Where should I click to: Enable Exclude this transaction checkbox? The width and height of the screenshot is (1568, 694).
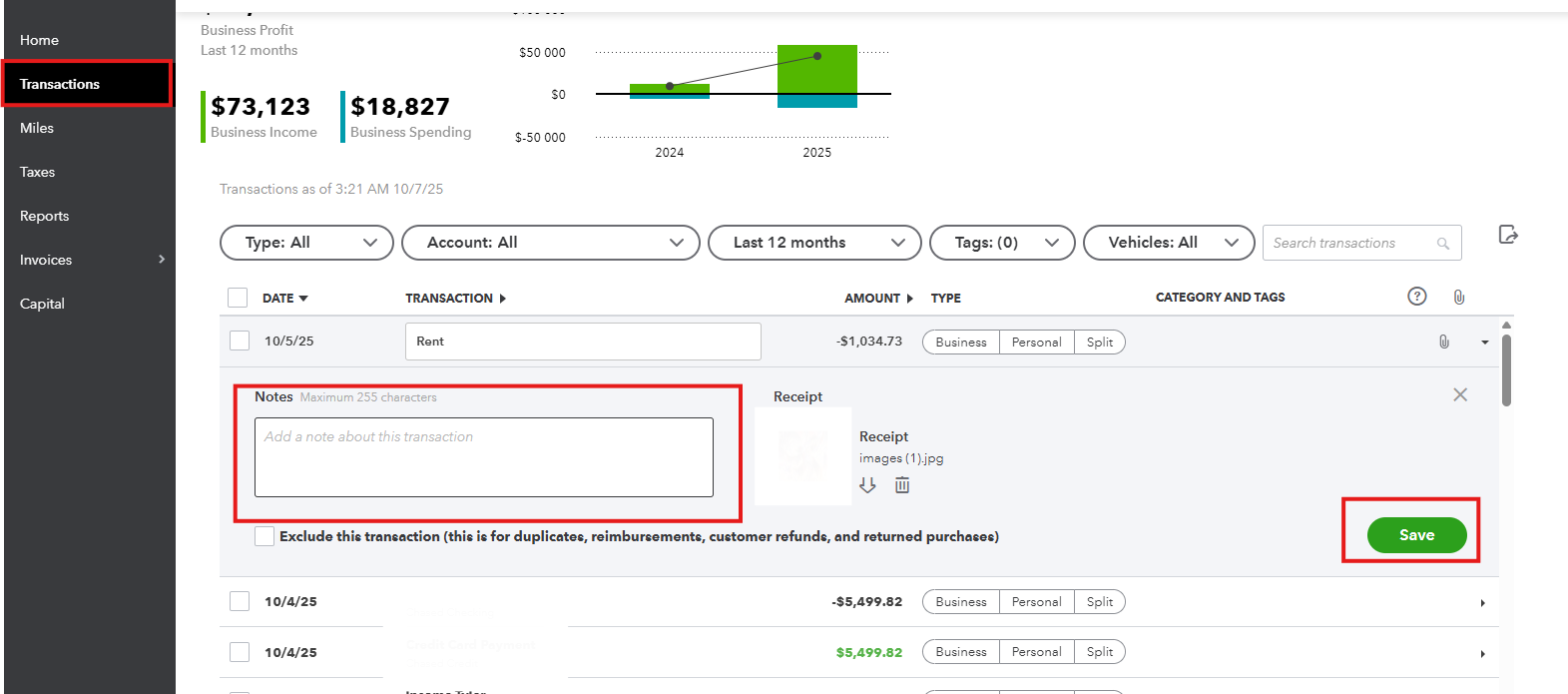[x=264, y=536]
